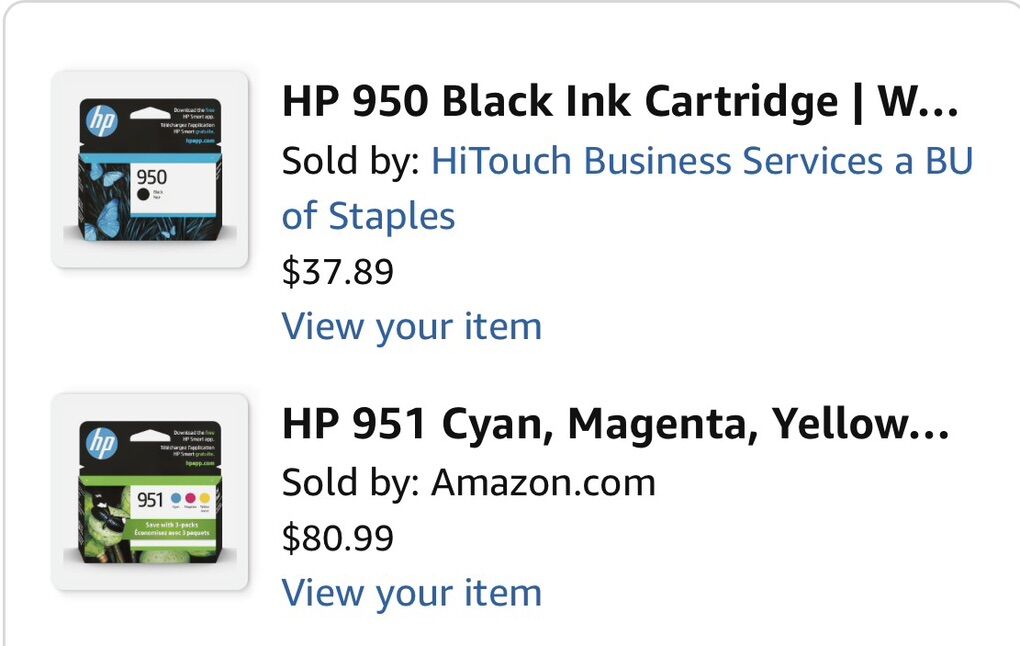Click the HP logo on the 951 package

click(102, 443)
